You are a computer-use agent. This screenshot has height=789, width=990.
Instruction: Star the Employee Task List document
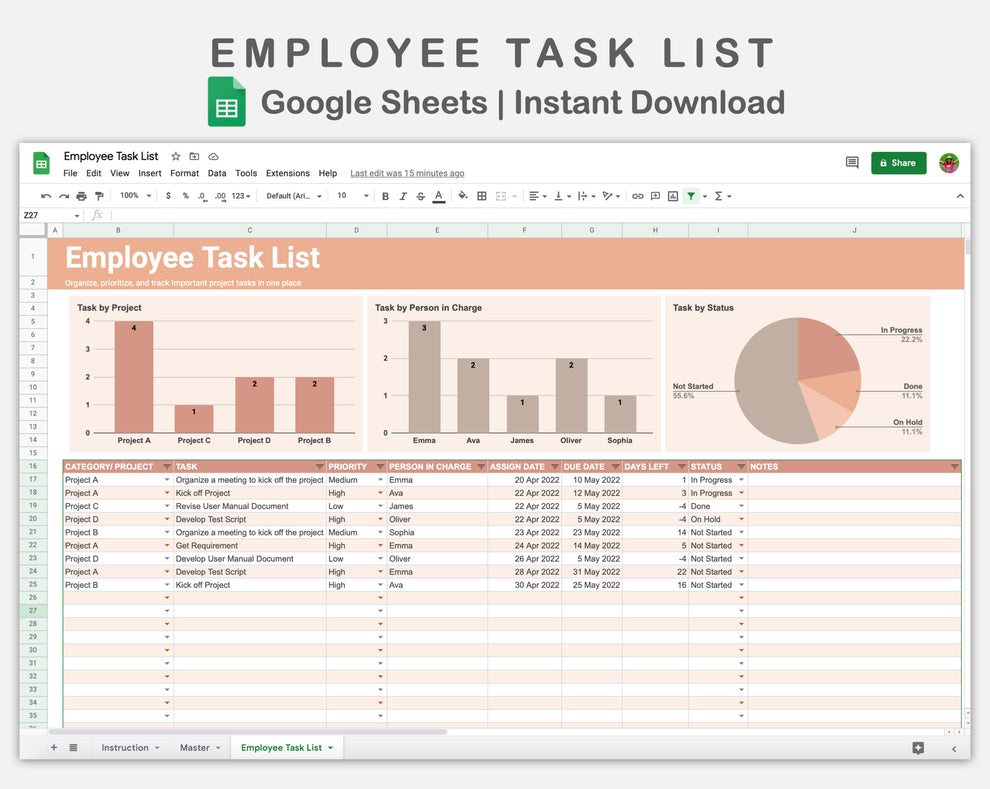[175, 156]
